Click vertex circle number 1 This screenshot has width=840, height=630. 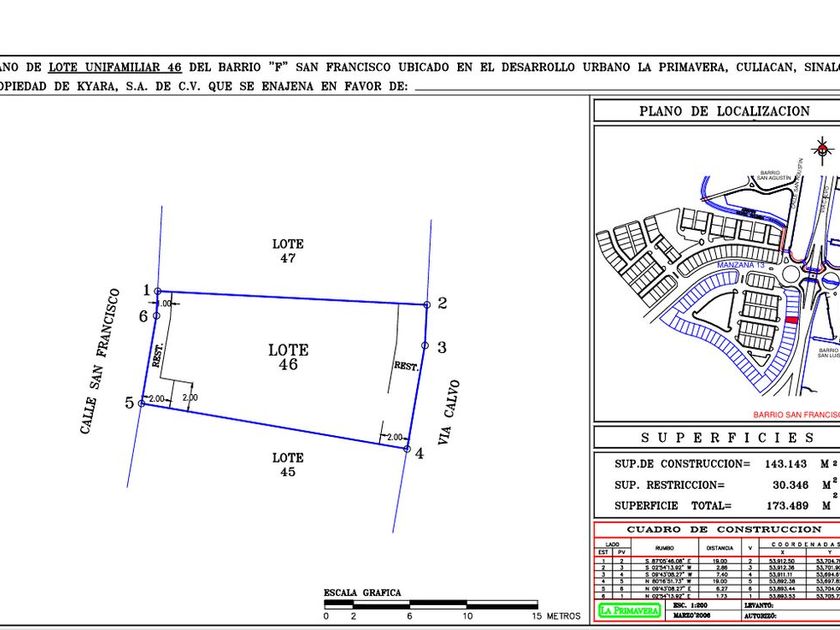pos(158,291)
